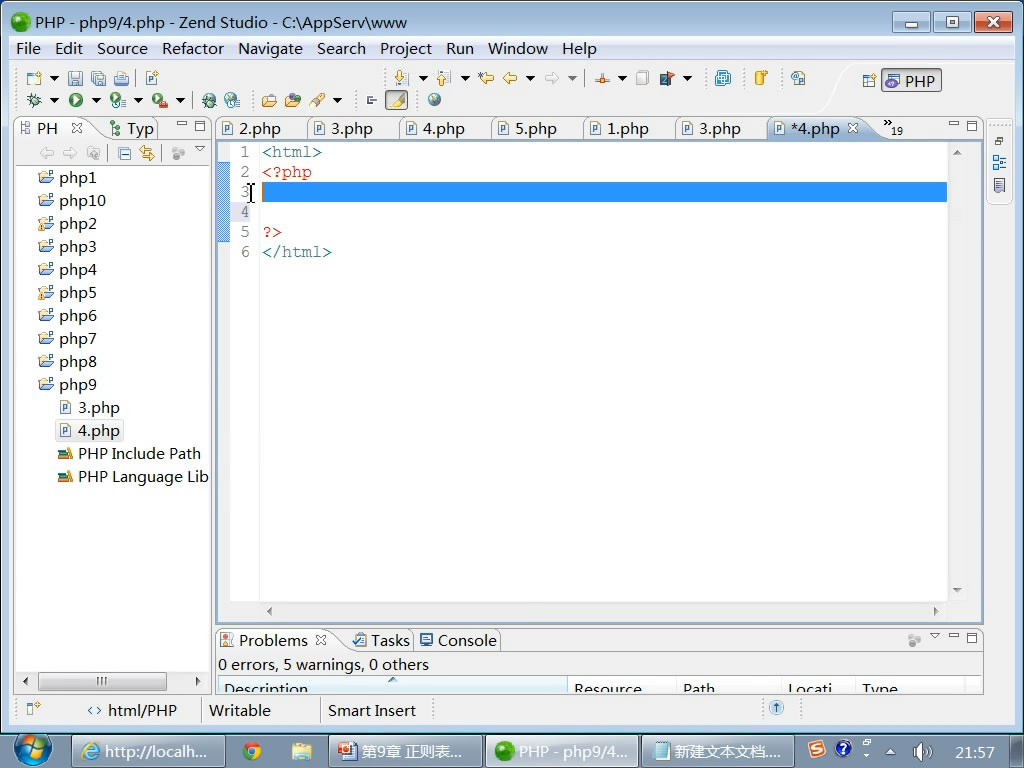The image size is (1024, 768).
Task: Click the Run External Tools icon with red toolbox
Action: (159, 100)
